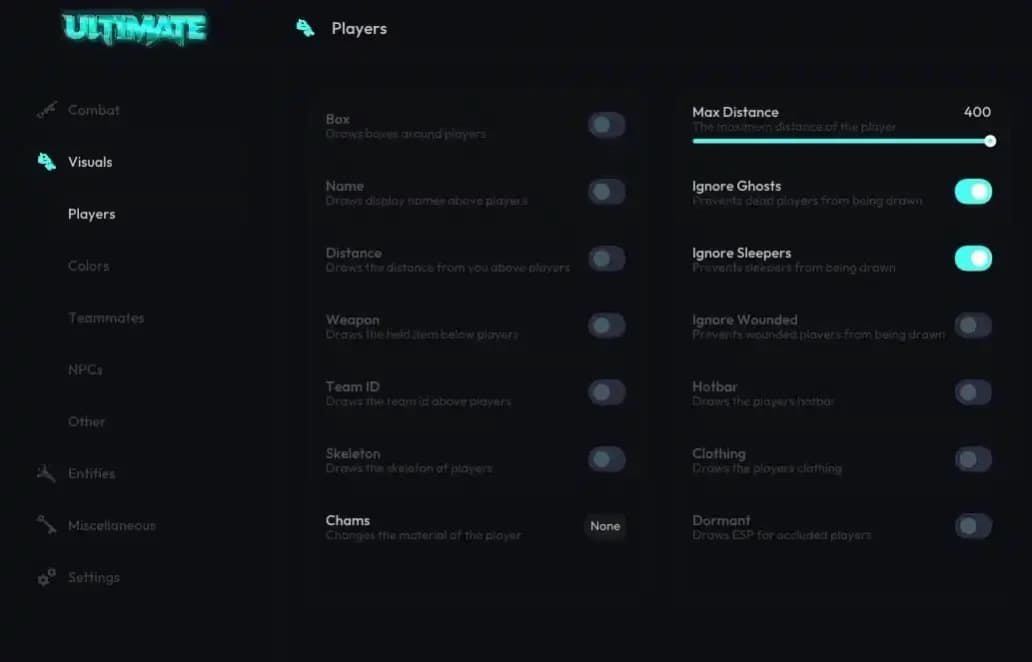The height and width of the screenshot is (662, 1032).
Task: Click the Combat sword icon in sidebar
Action: 48,110
